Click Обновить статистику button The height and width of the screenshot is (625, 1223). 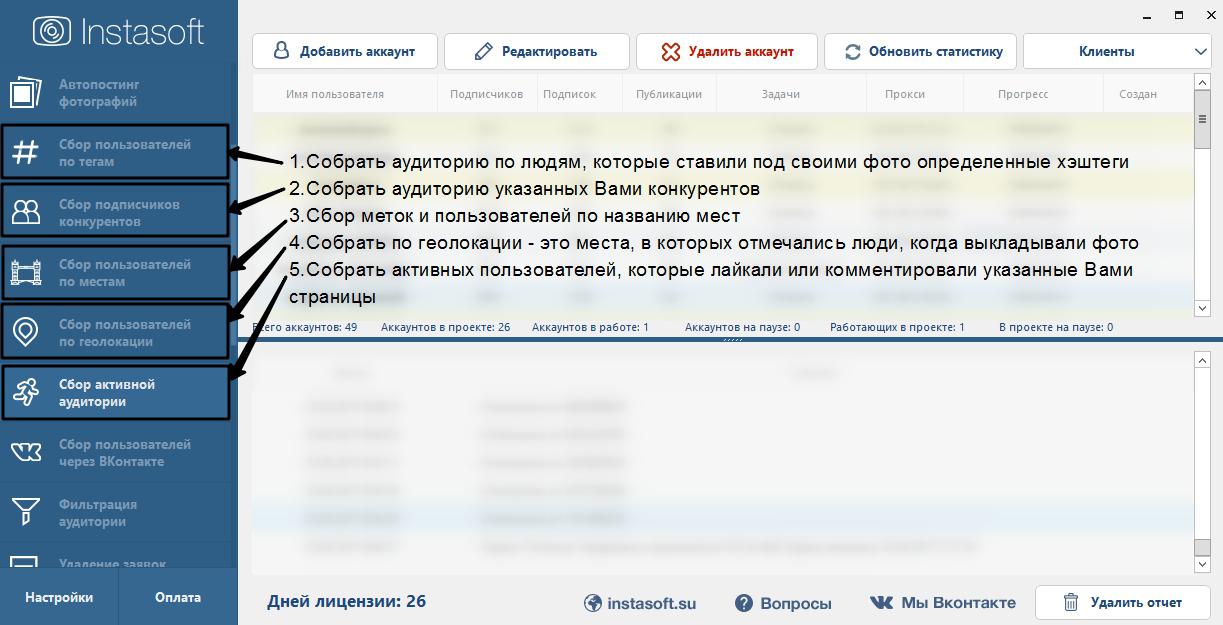coord(921,51)
